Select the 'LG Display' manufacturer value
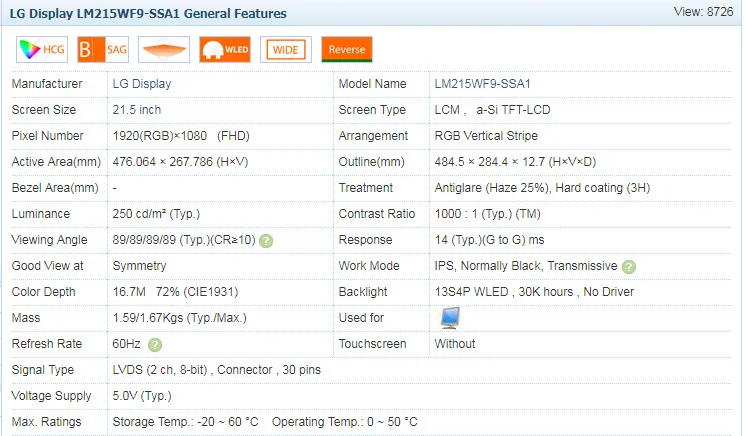 [x=142, y=84]
